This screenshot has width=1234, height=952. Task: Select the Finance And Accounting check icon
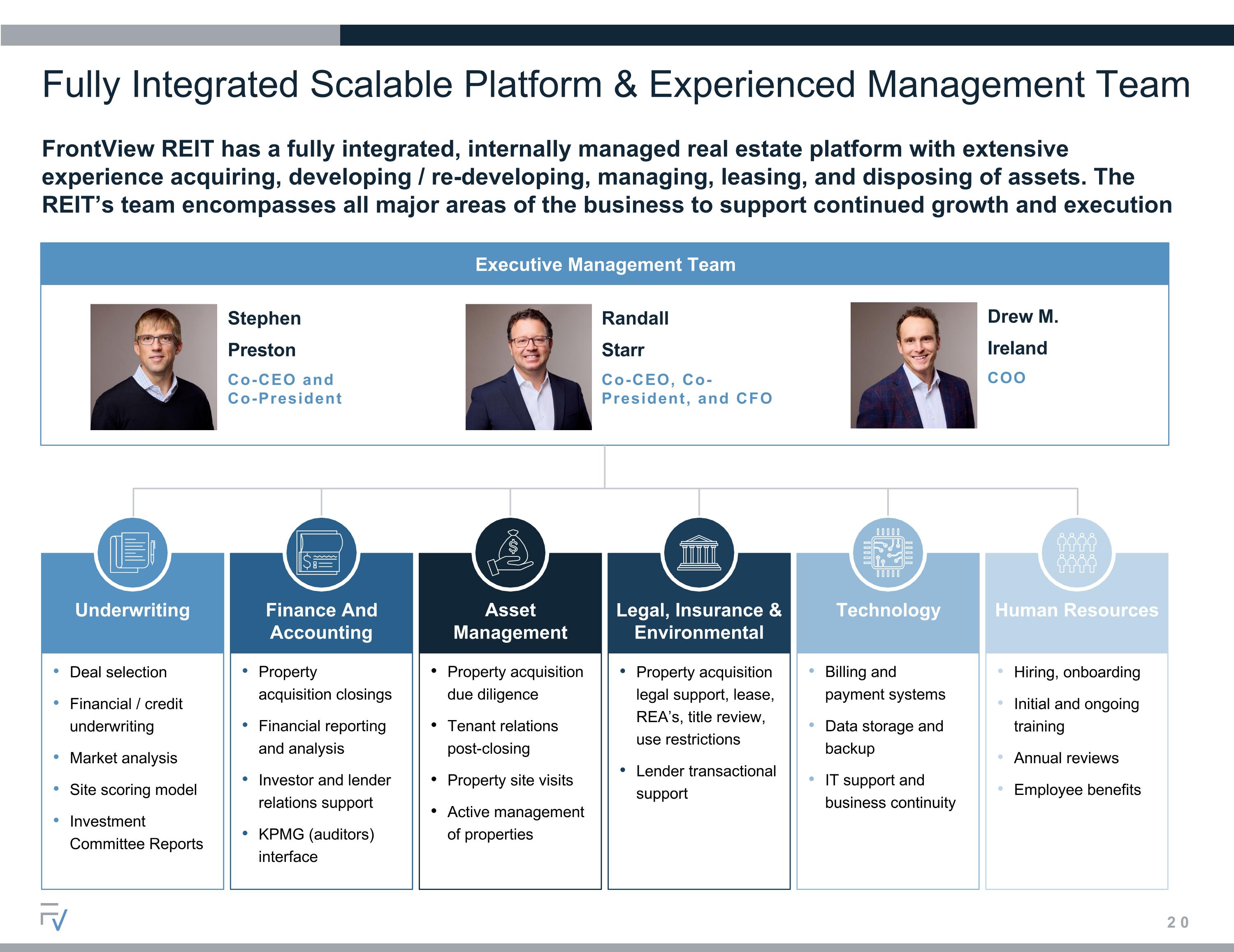322,553
